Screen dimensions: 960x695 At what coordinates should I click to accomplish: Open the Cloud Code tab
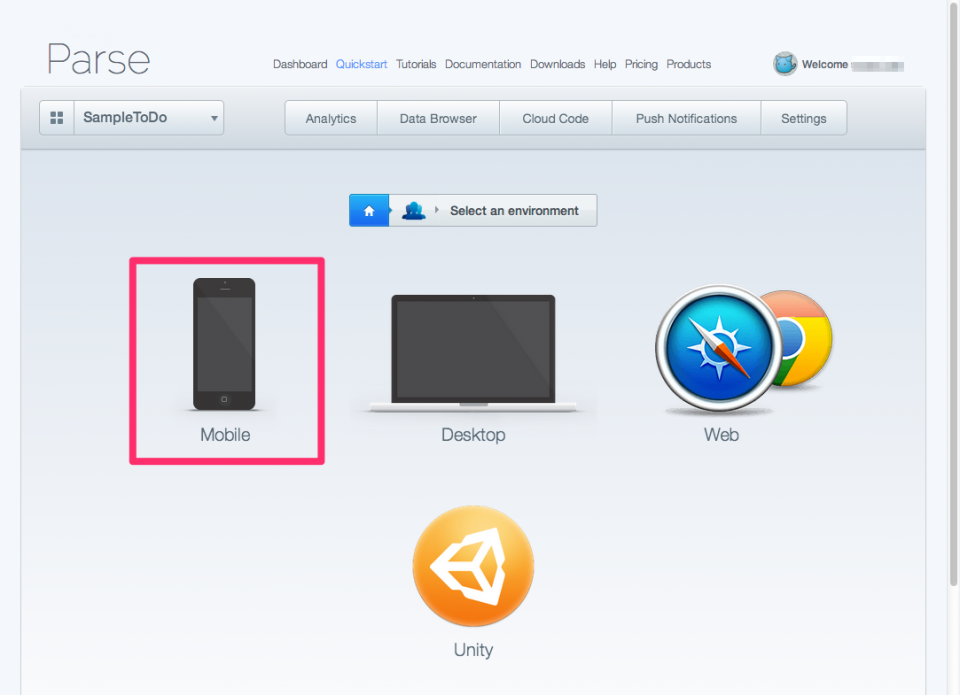point(555,118)
